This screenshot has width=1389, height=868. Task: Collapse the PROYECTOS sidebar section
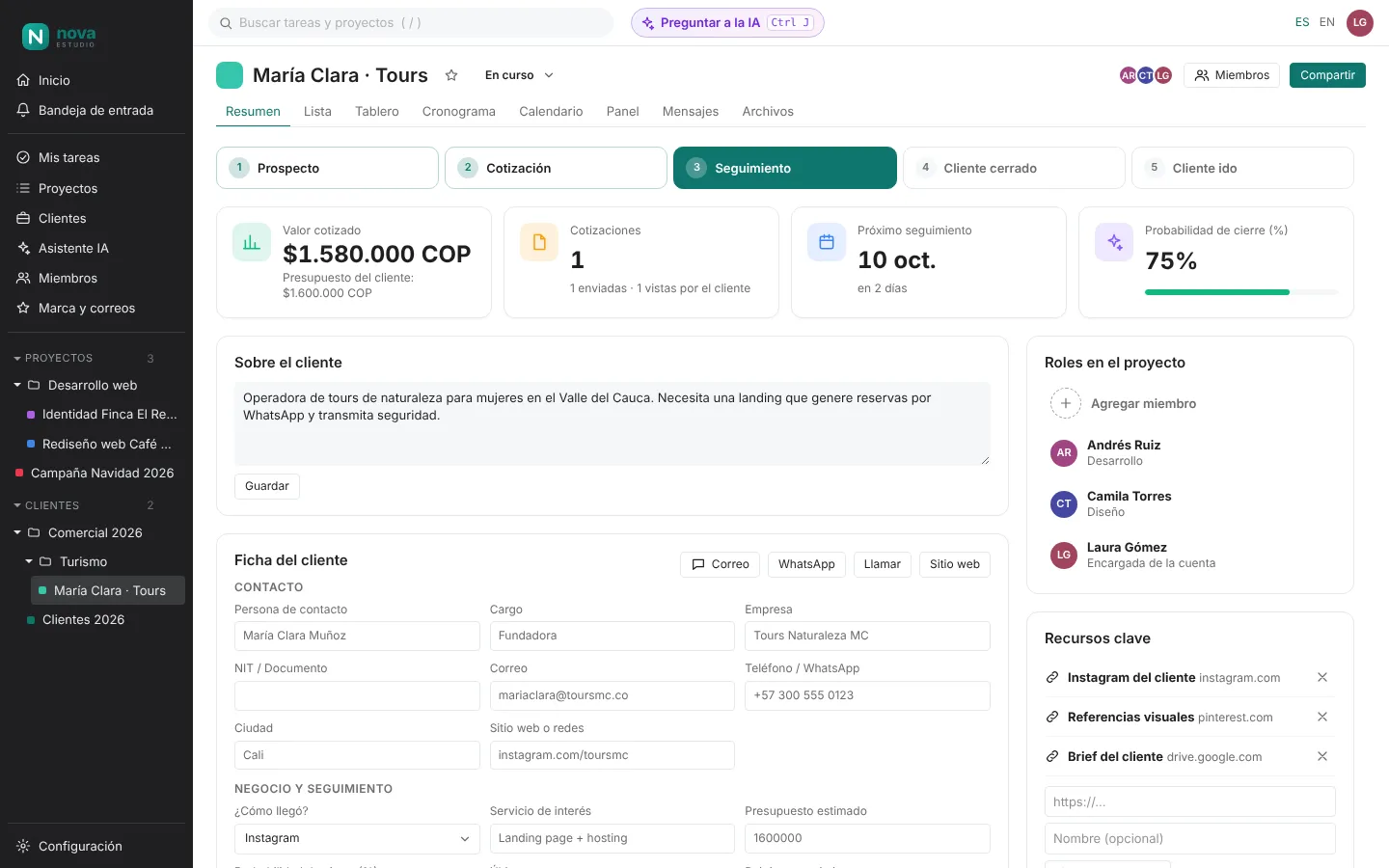click(x=17, y=359)
